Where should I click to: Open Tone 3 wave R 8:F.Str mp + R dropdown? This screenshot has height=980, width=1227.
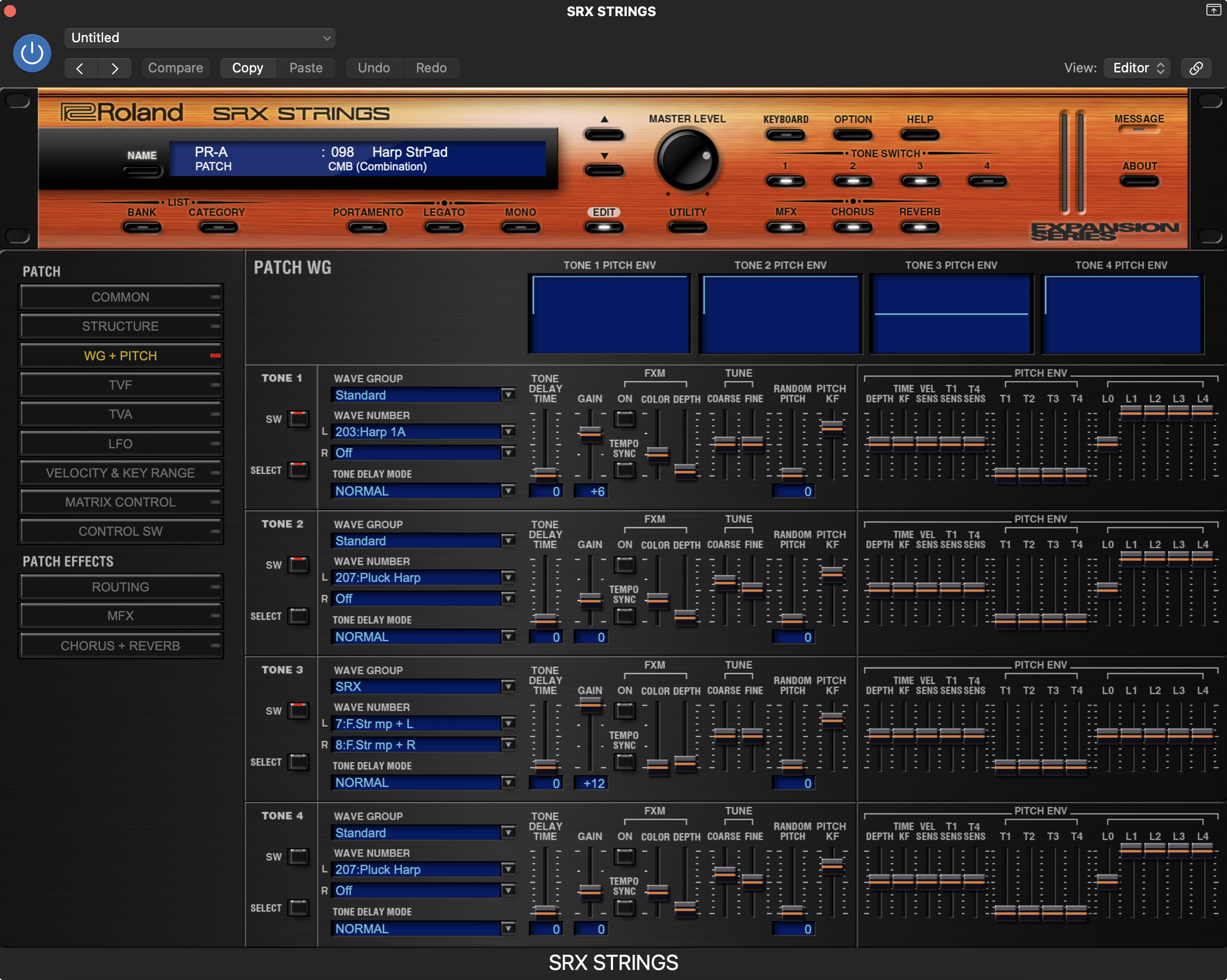click(x=424, y=745)
